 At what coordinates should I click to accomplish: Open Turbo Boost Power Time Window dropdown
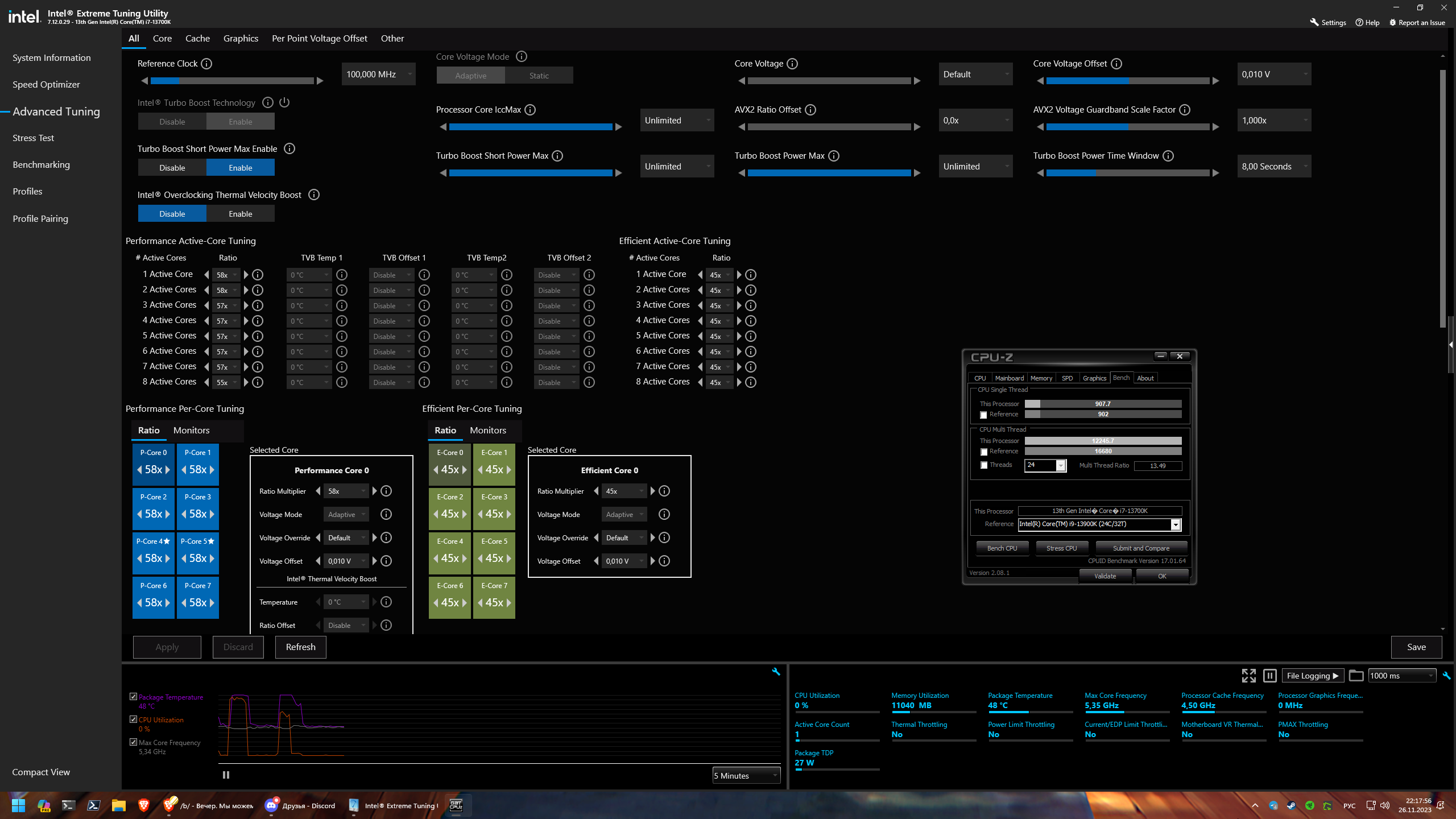click(x=1274, y=167)
